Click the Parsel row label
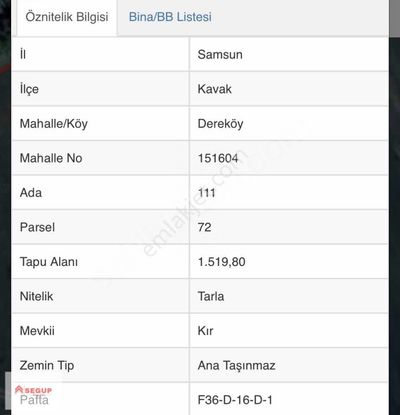Screen dimensions: 400x415 point(37,227)
